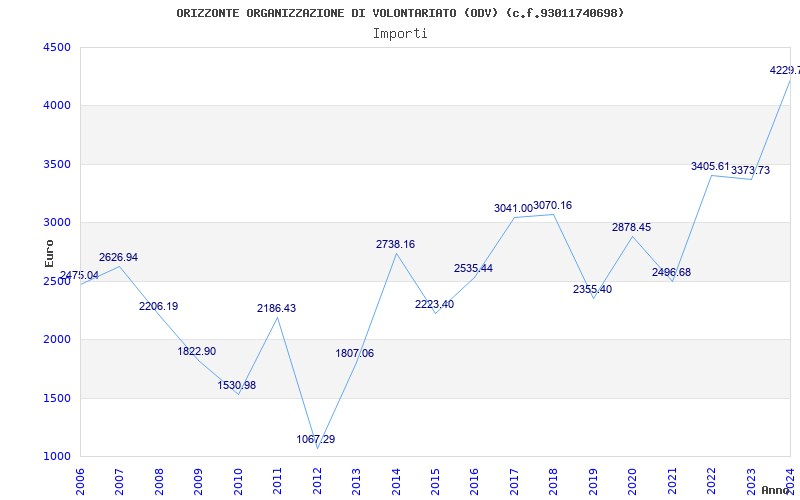Viewport: 800px width, 500px height.
Task: Select data label 2496.68
Action: pos(671,272)
